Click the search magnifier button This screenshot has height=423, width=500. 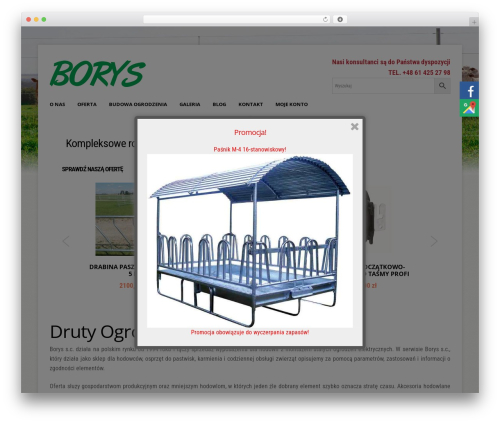tap(442, 86)
